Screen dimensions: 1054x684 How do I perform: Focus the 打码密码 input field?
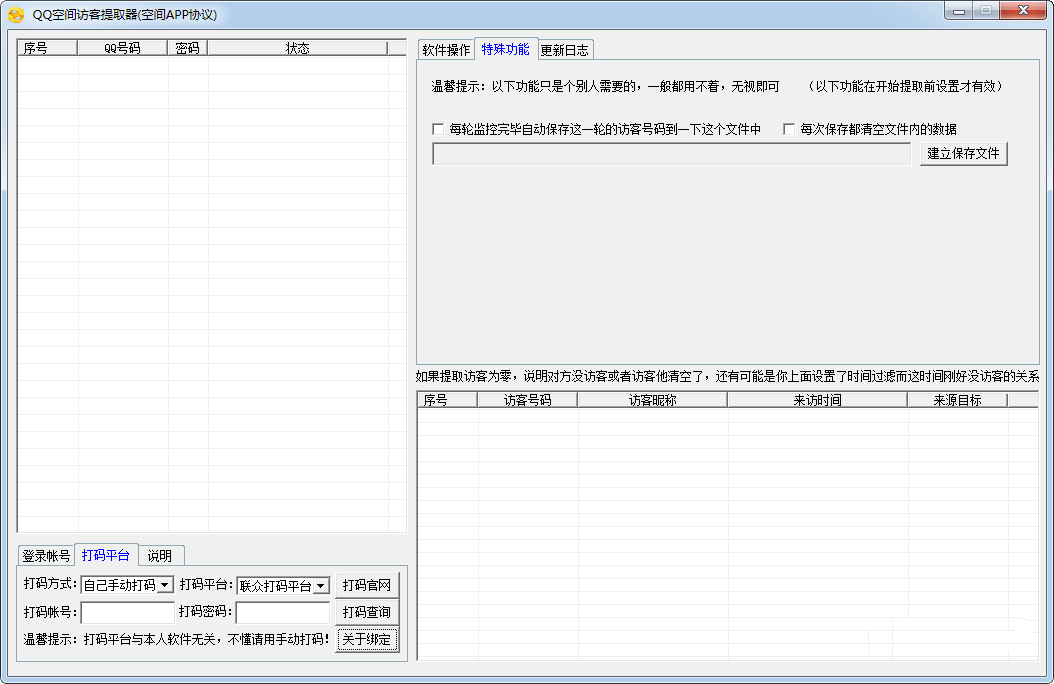coord(283,612)
